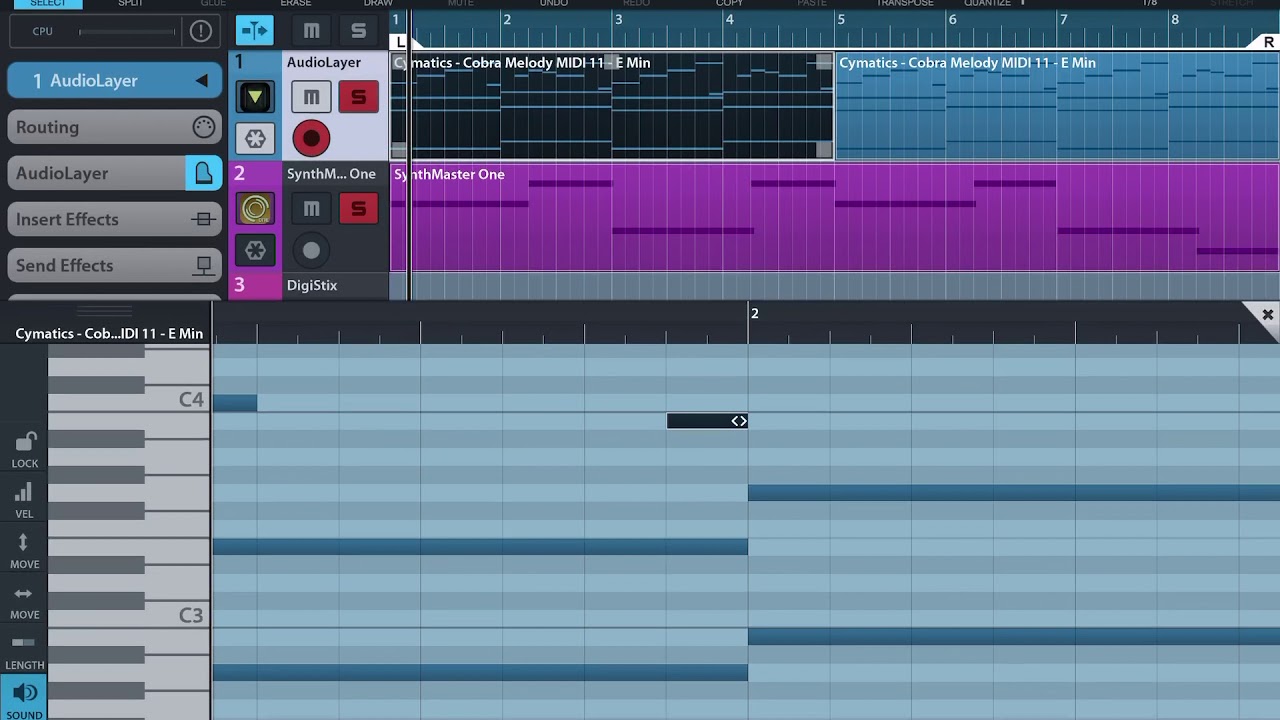Select the VEL velocity tool

point(24,499)
